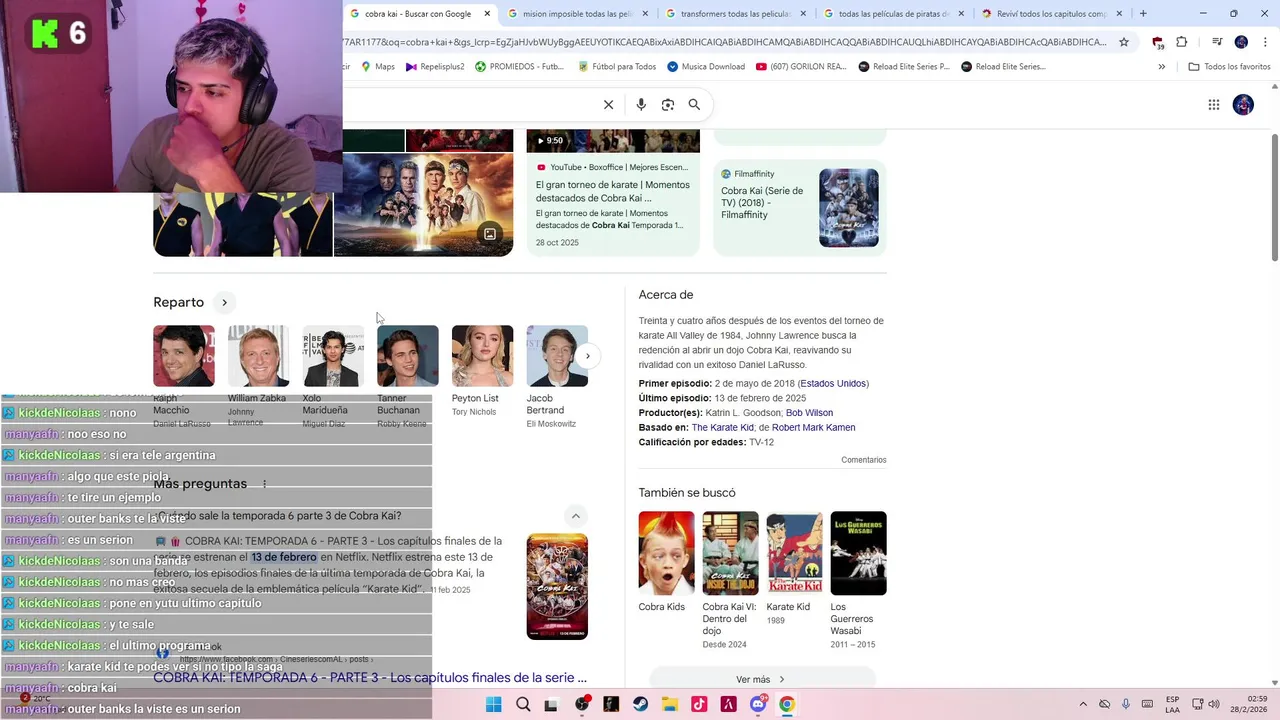Show more bookmarks overflow chevron
The width and height of the screenshot is (1280, 720).
click(1161, 67)
